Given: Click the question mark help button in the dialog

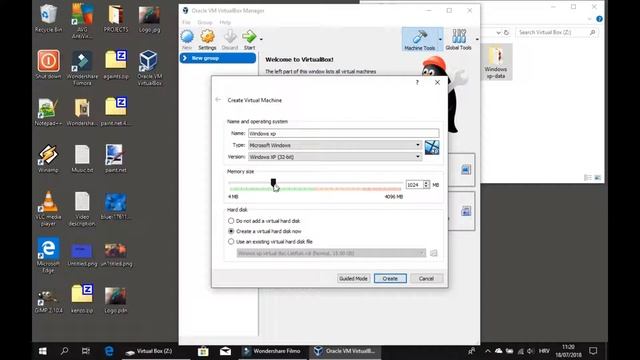Looking at the screenshot, I should coord(417,82).
